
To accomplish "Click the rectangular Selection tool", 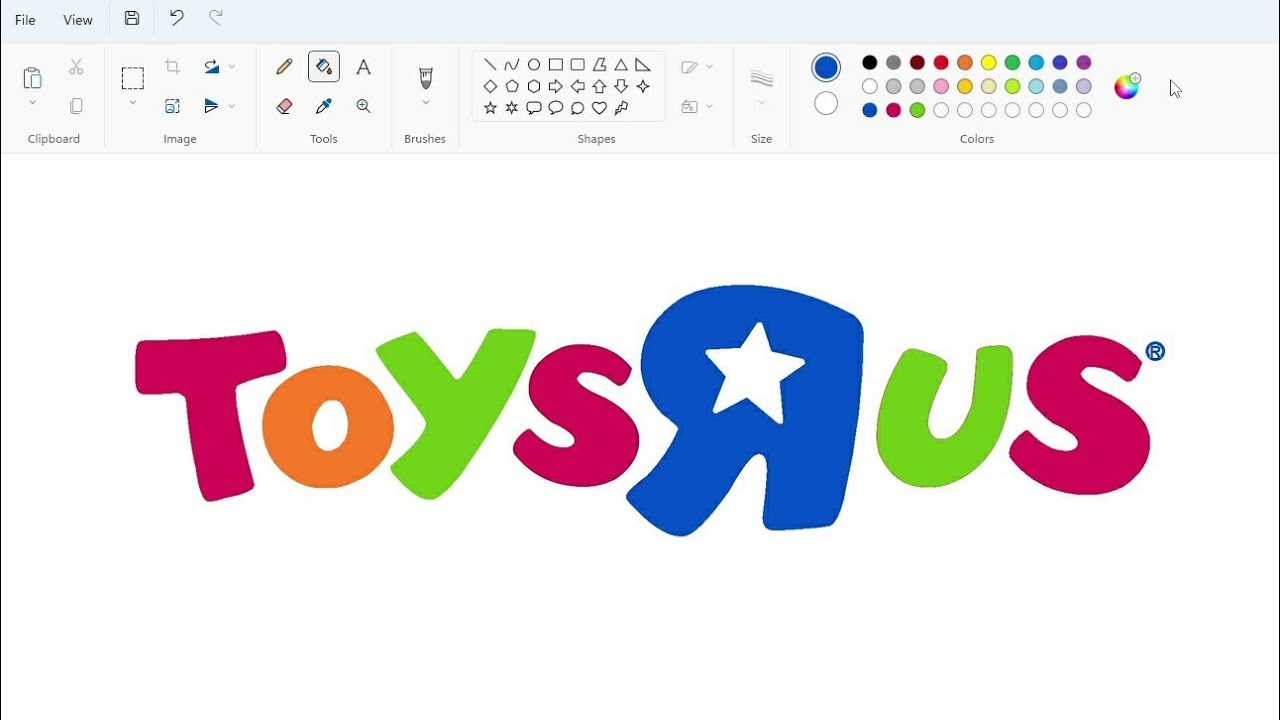I will 133,78.
